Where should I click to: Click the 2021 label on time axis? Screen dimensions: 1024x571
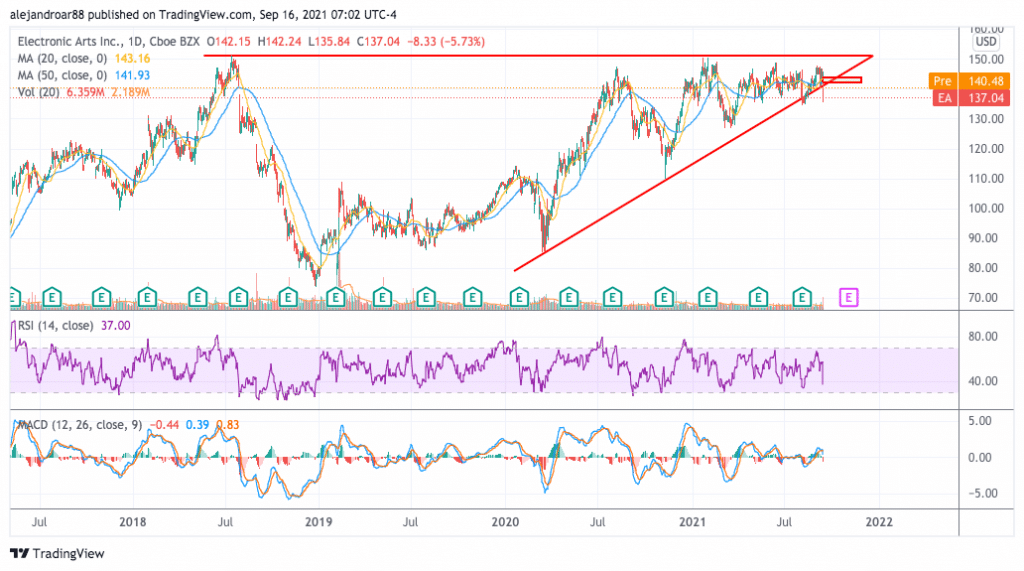(x=692, y=522)
